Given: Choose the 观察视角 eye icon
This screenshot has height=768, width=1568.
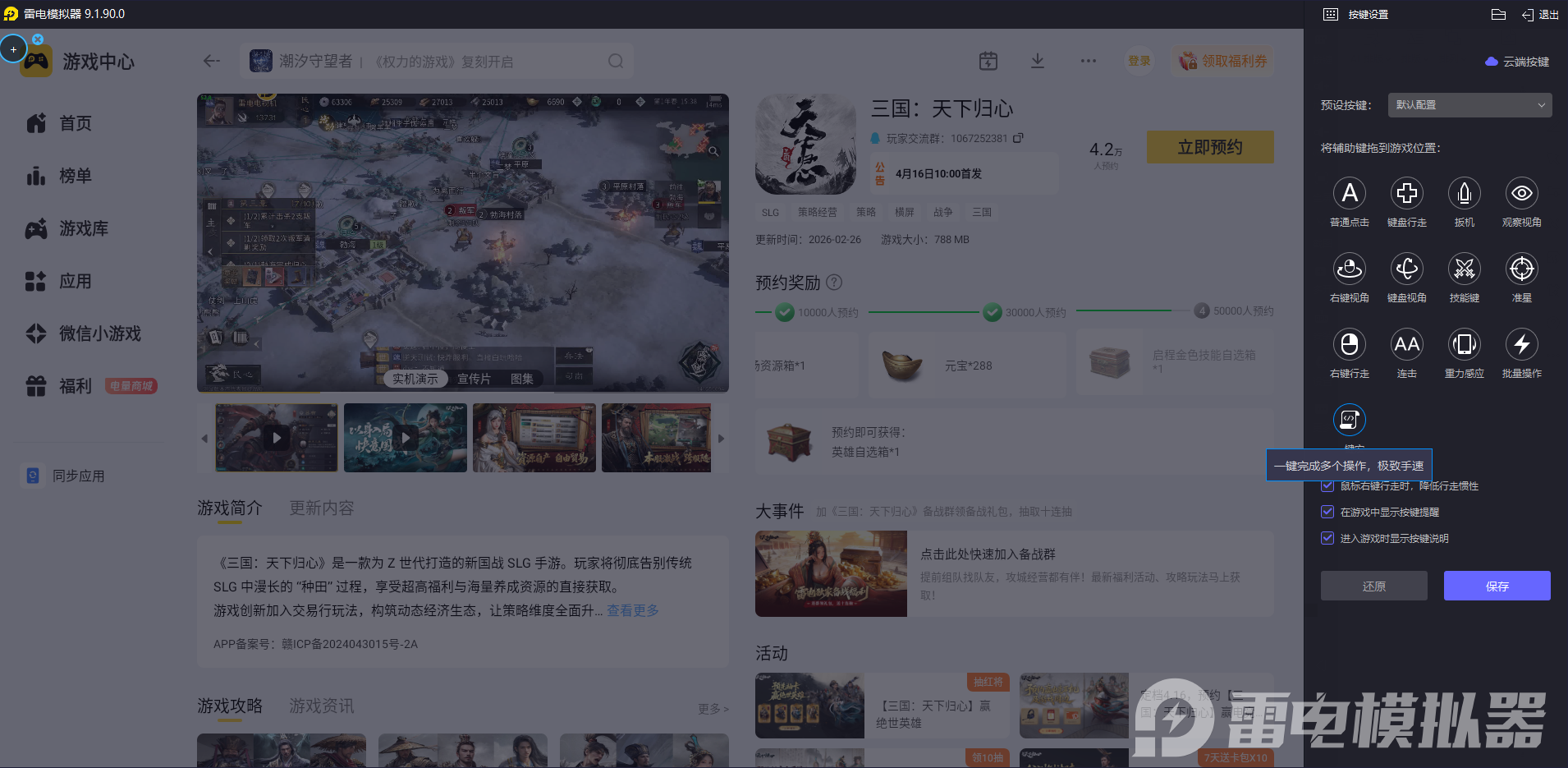Looking at the screenshot, I should (1521, 193).
